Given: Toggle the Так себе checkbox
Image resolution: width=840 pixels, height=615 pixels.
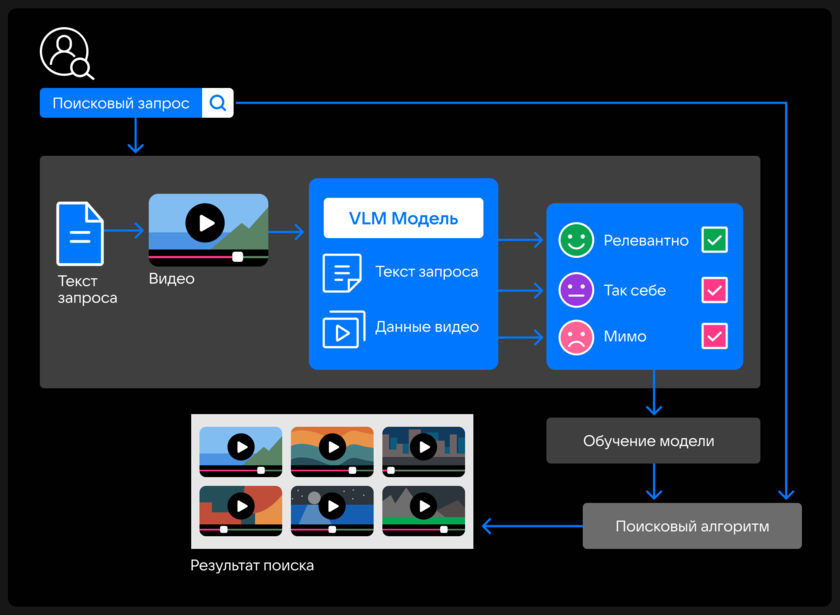Looking at the screenshot, I should click(714, 290).
